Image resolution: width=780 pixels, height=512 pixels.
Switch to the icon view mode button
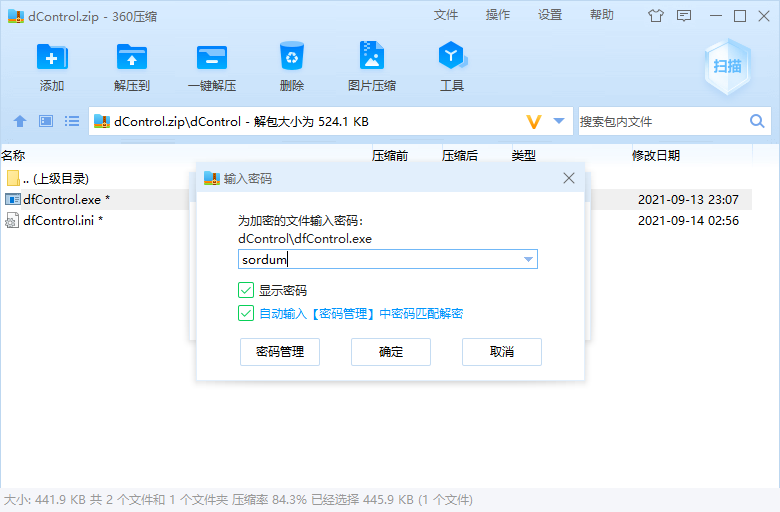[x=46, y=121]
